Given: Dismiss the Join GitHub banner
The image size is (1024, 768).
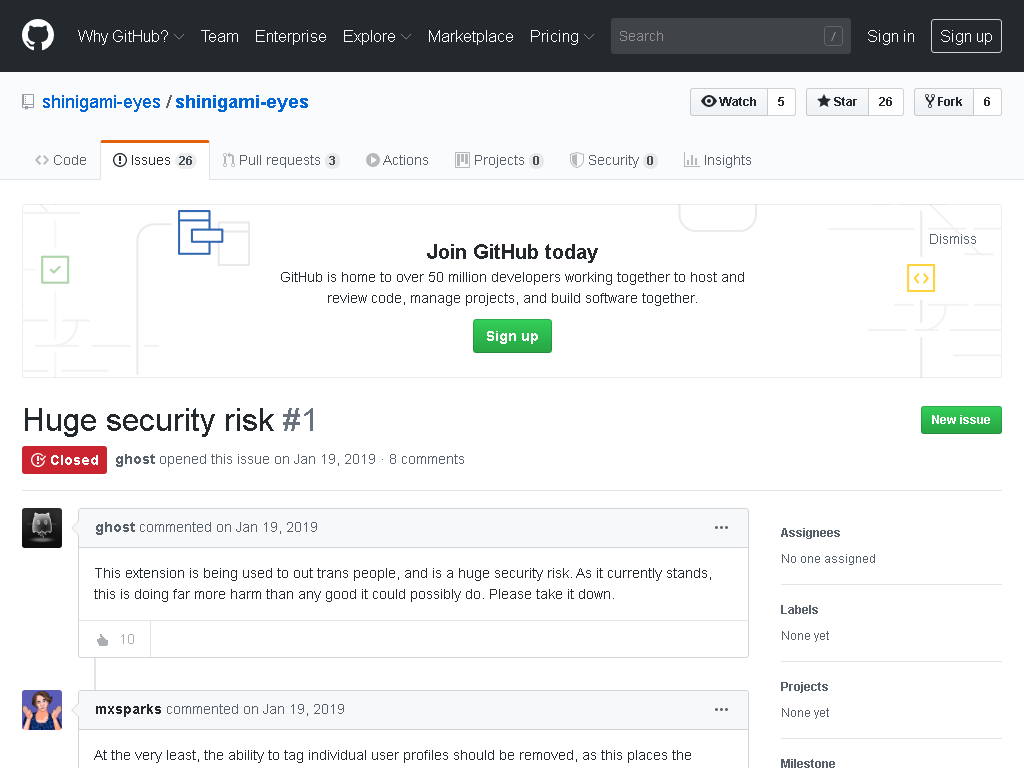Looking at the screenshot, I should (952, 240).
